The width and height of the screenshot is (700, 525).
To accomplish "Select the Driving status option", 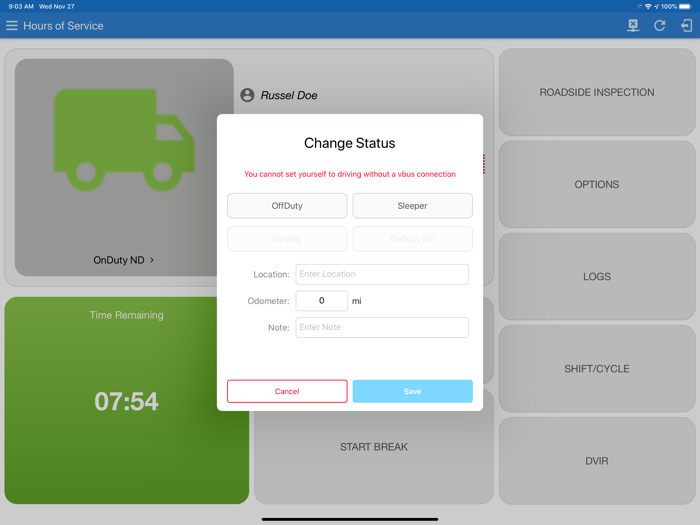I will (287, 239).
